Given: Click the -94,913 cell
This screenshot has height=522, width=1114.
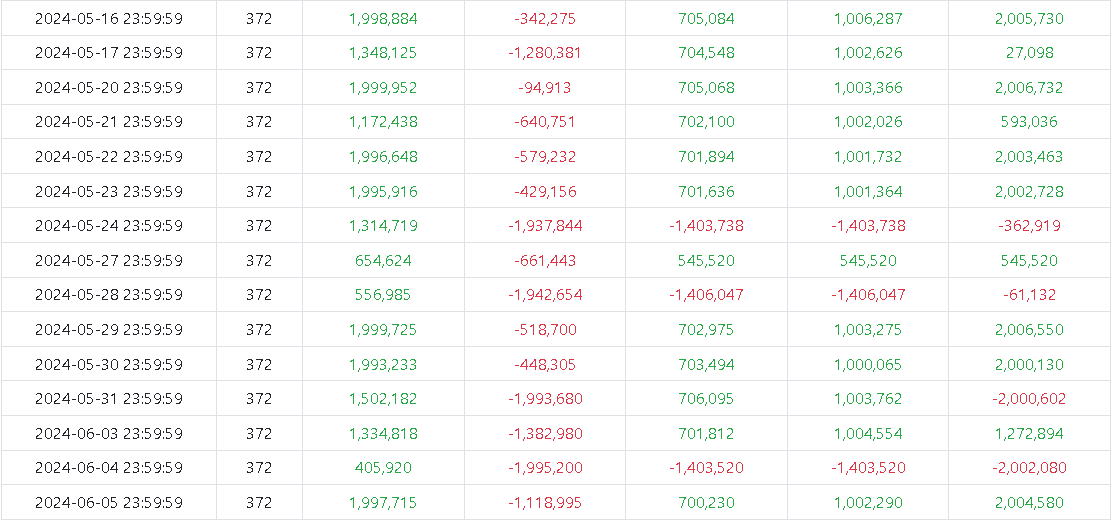Looking at the screenshot, I should pyautogui.click(x=544, y=88).
